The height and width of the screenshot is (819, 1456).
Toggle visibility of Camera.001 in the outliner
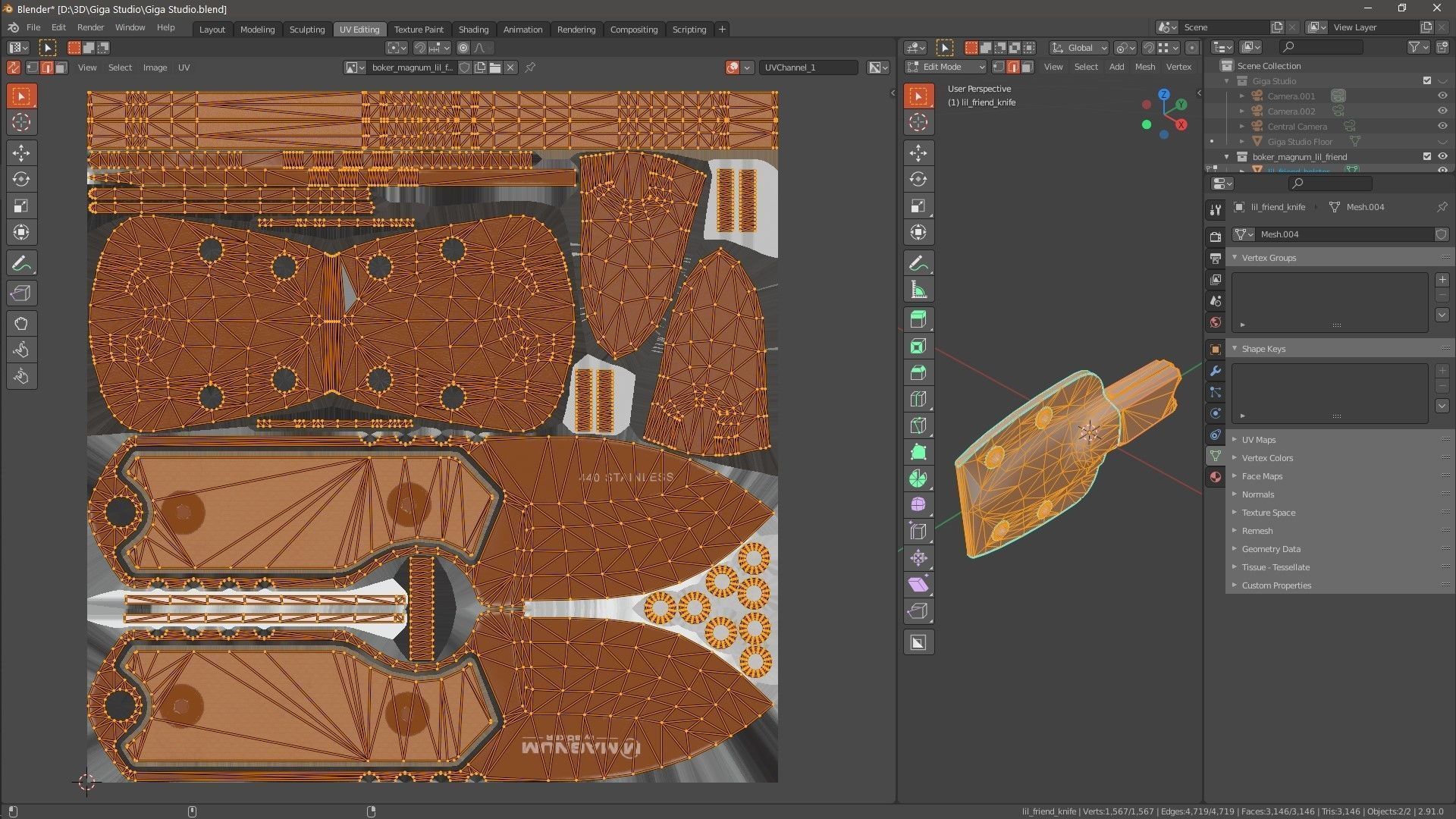[1442, 96]
